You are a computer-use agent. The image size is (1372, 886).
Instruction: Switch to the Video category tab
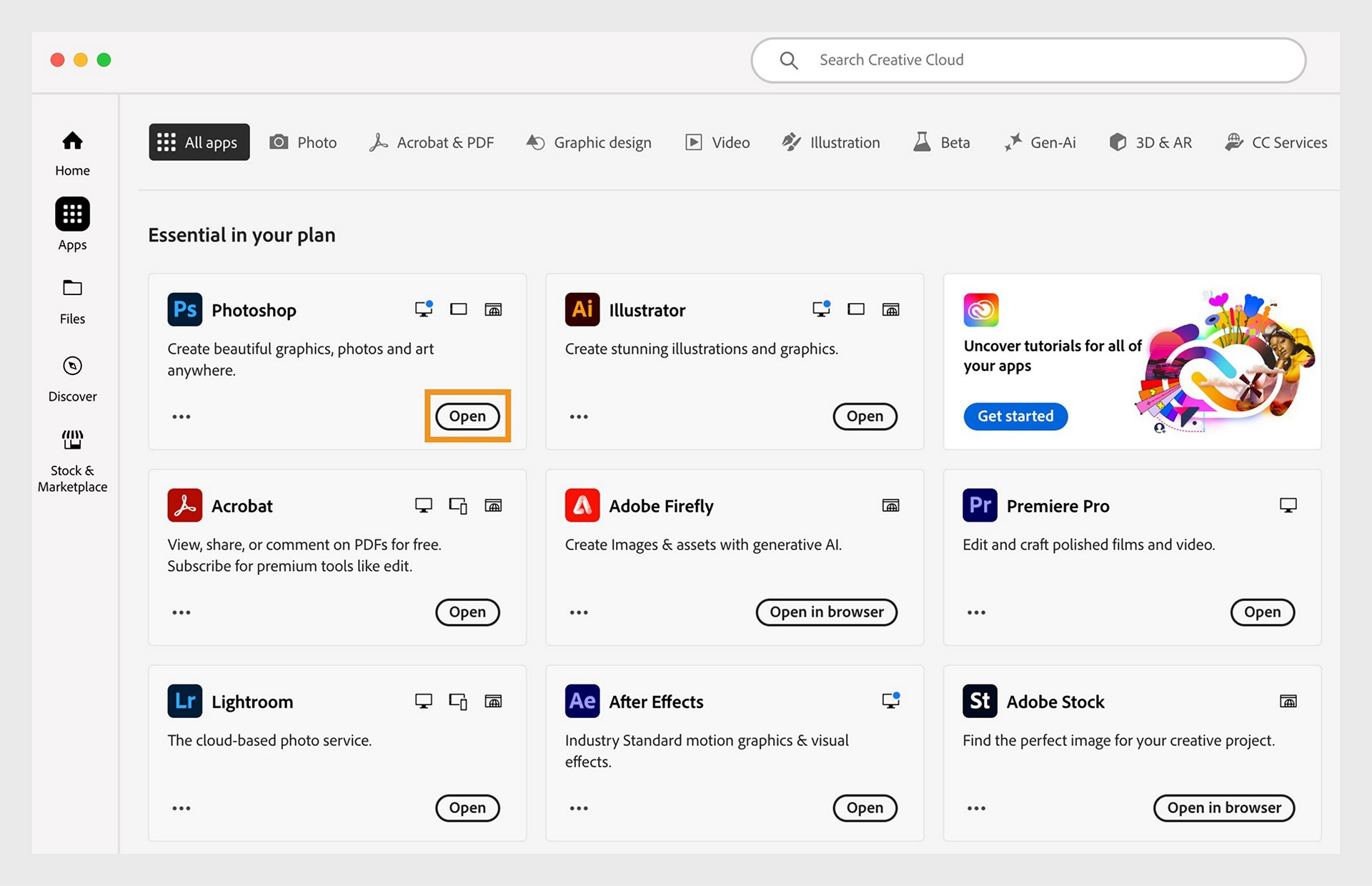tap(717, 142)
